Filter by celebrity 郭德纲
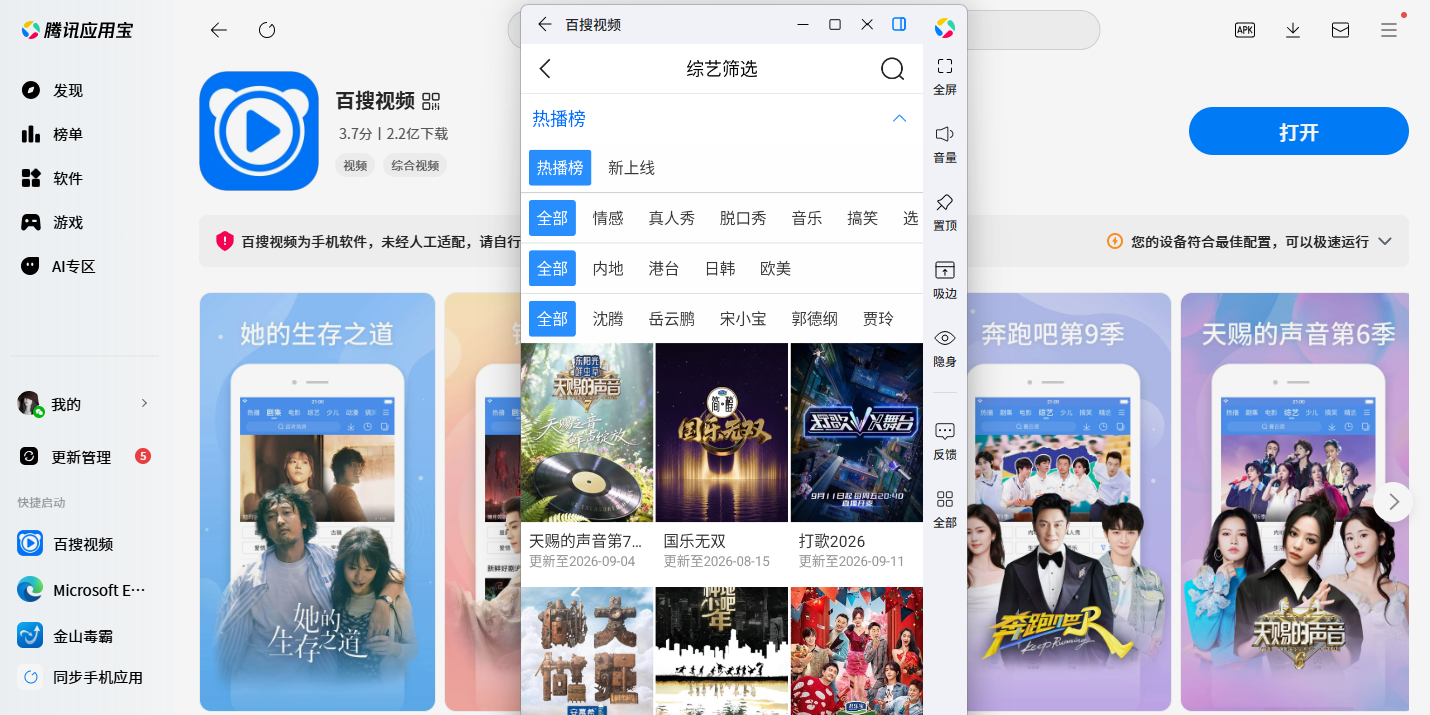The width and height of the screenshot is (1430, 715). tap(815, 318)
